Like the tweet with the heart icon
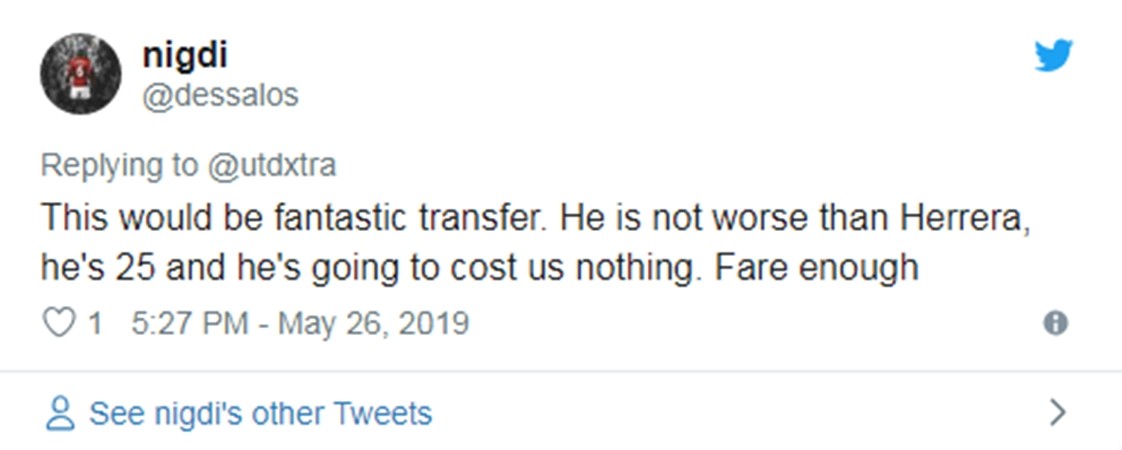 click(x=62, y=324)
